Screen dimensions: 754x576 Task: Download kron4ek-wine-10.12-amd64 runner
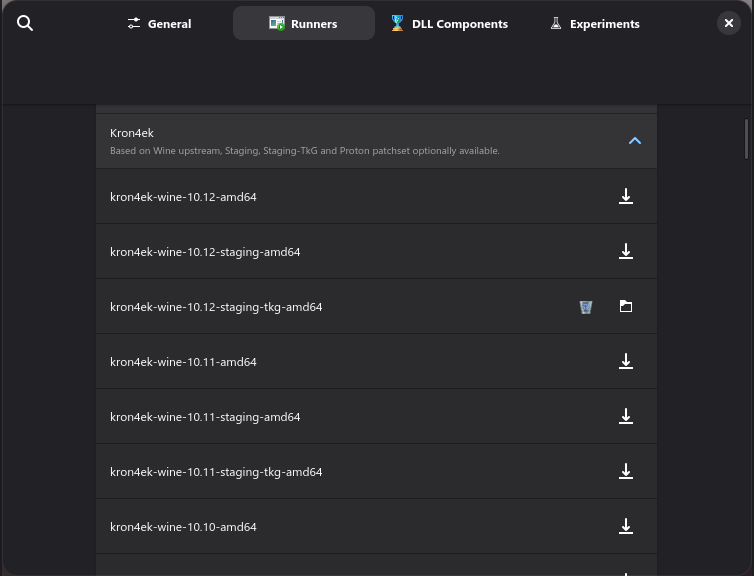626,197
